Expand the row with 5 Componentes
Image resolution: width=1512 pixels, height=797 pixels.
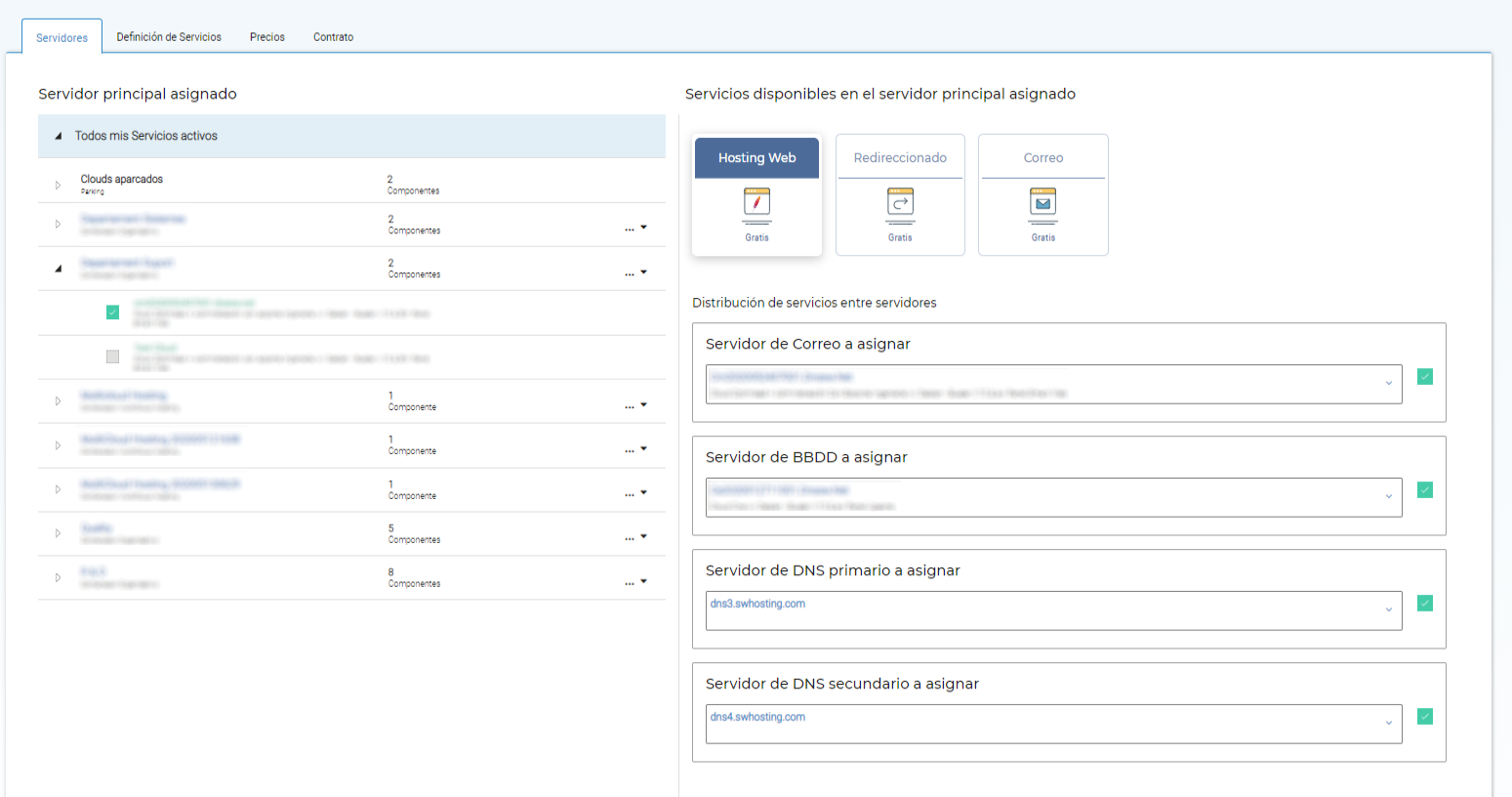(x=58, y=533)
